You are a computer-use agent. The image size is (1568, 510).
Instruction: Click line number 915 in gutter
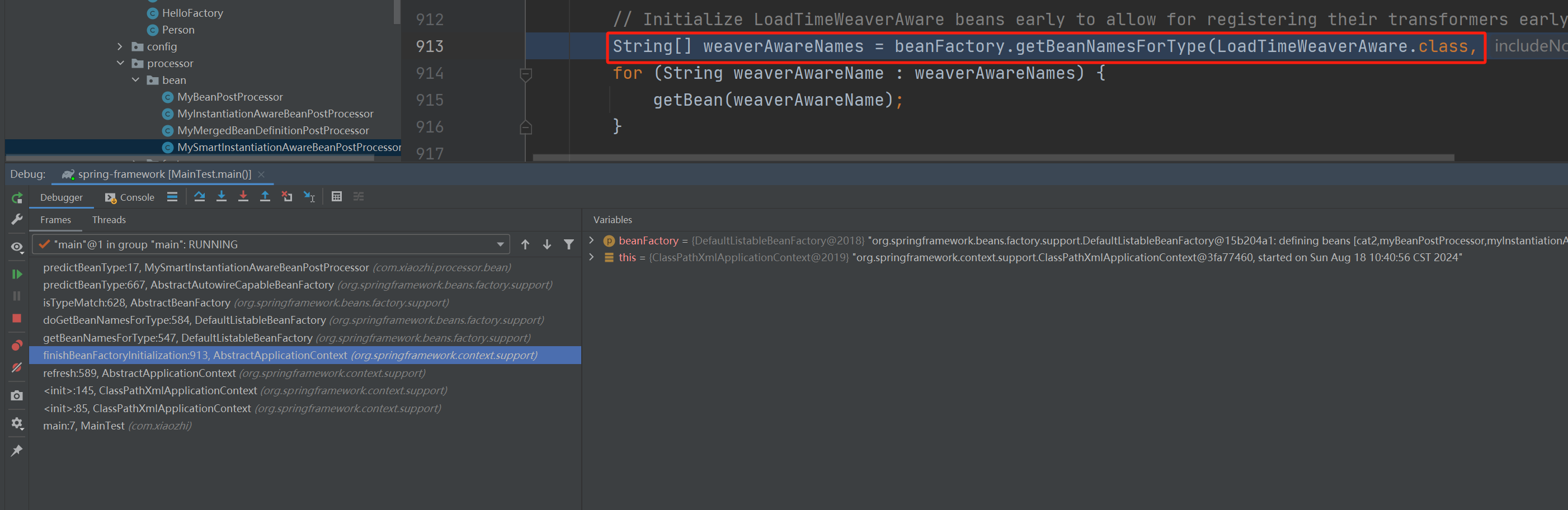[x=430, y=100]
